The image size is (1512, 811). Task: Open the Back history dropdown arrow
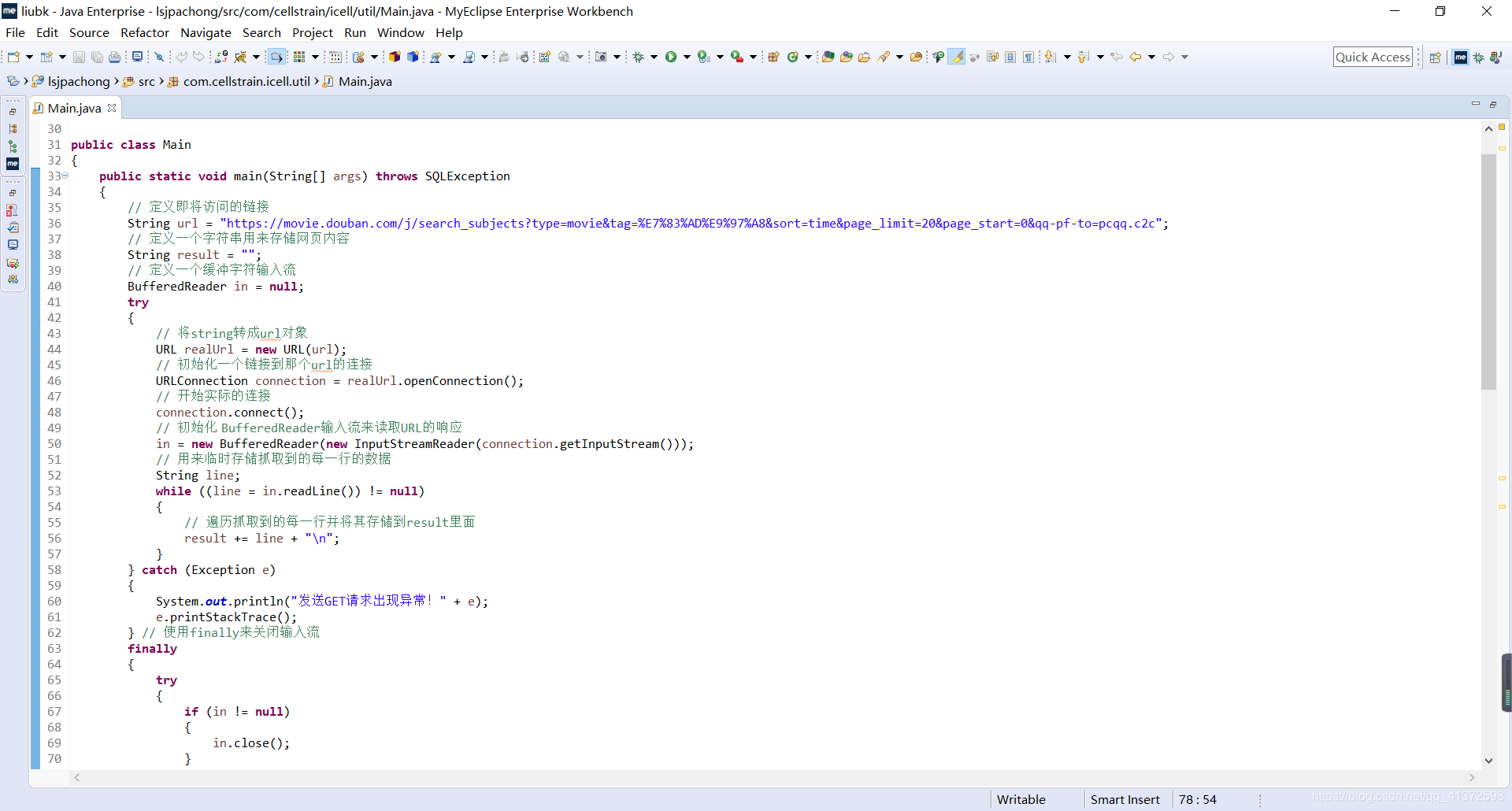[x=1151, y=57]
